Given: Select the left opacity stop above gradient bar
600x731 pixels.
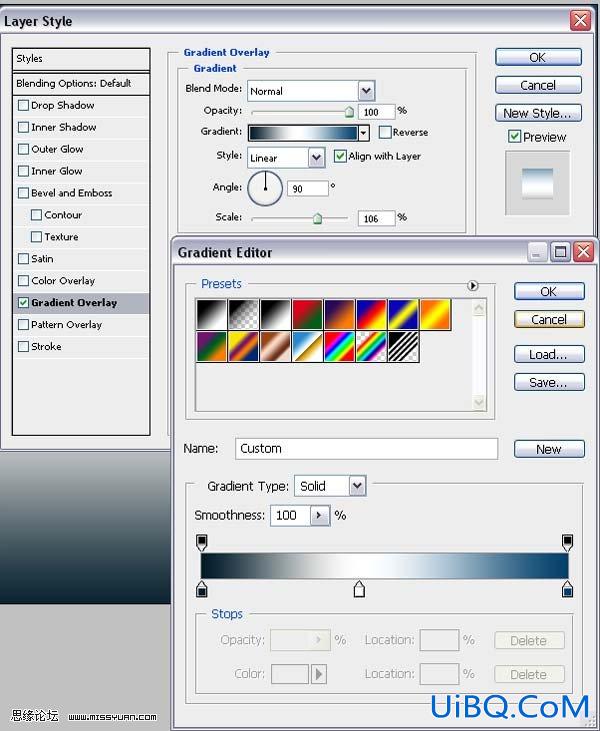Looking at the screenshot, I should pyautogui.click(x=201, y=542).
